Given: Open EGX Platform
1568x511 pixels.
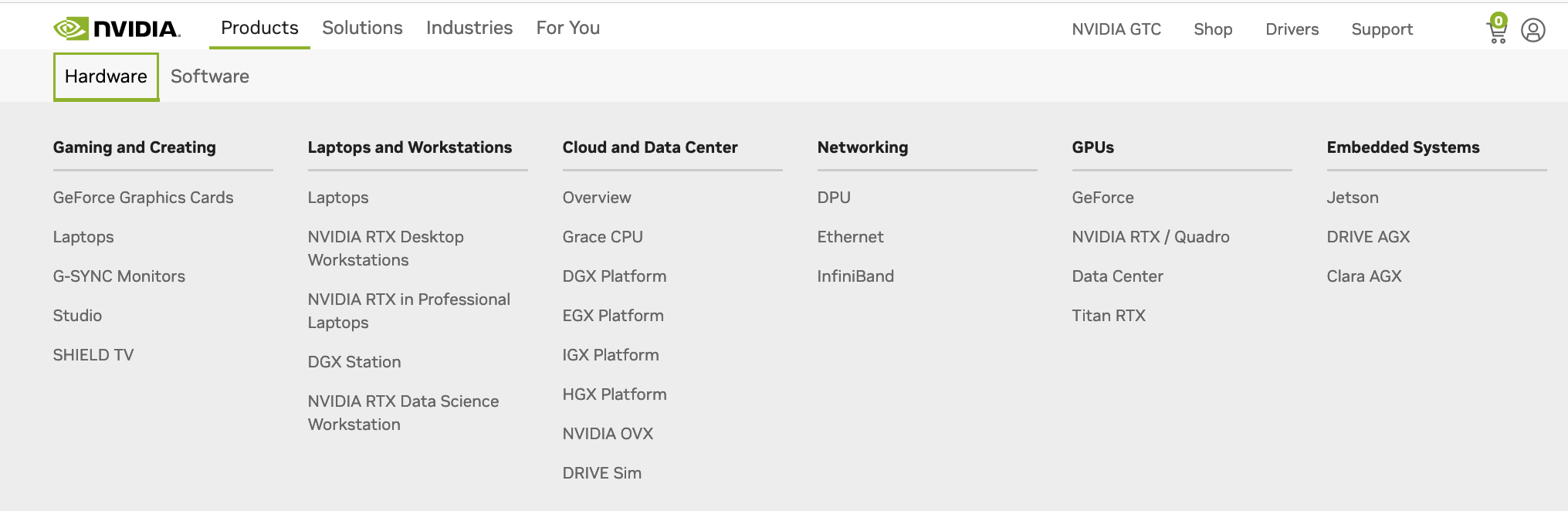Looking at the screenshot, I should coord(613,316).
